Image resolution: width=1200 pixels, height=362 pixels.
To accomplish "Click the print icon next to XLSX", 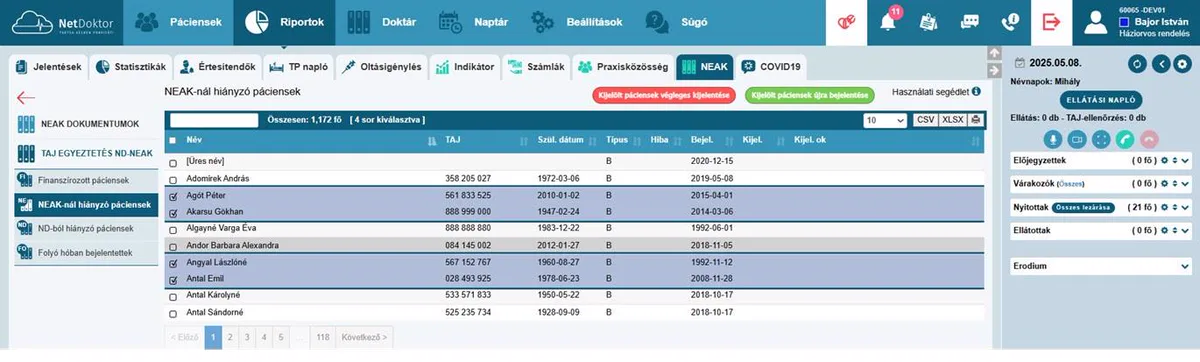I will point(975,120).
